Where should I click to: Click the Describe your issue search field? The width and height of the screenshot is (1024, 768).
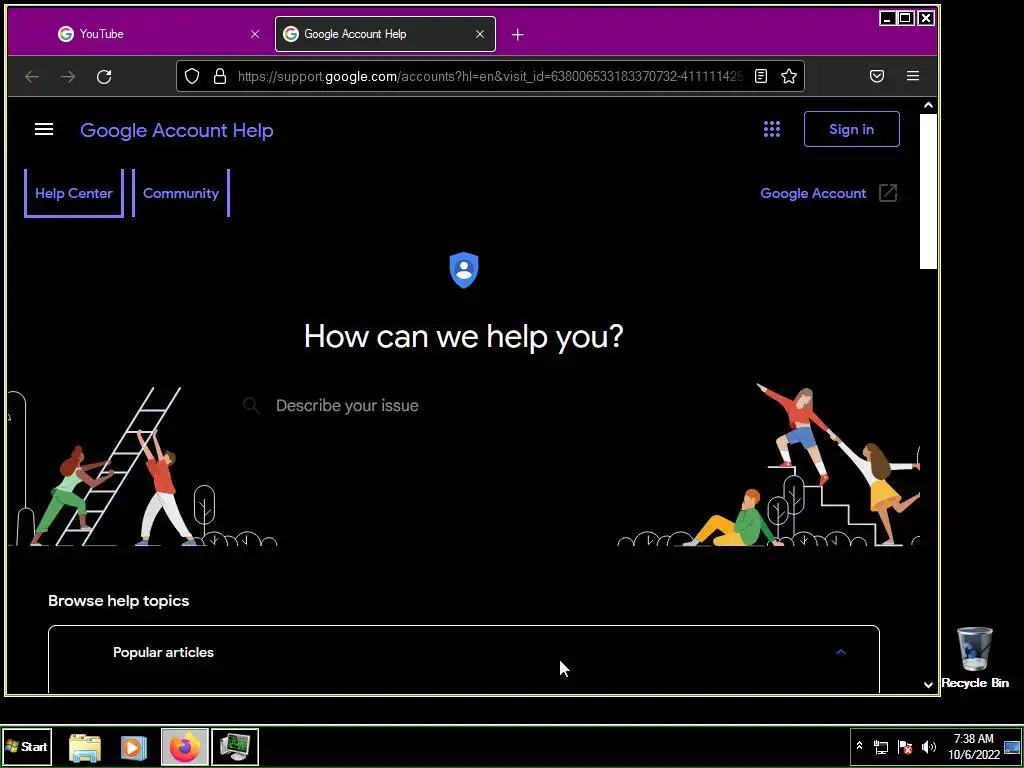coord(464,406)
